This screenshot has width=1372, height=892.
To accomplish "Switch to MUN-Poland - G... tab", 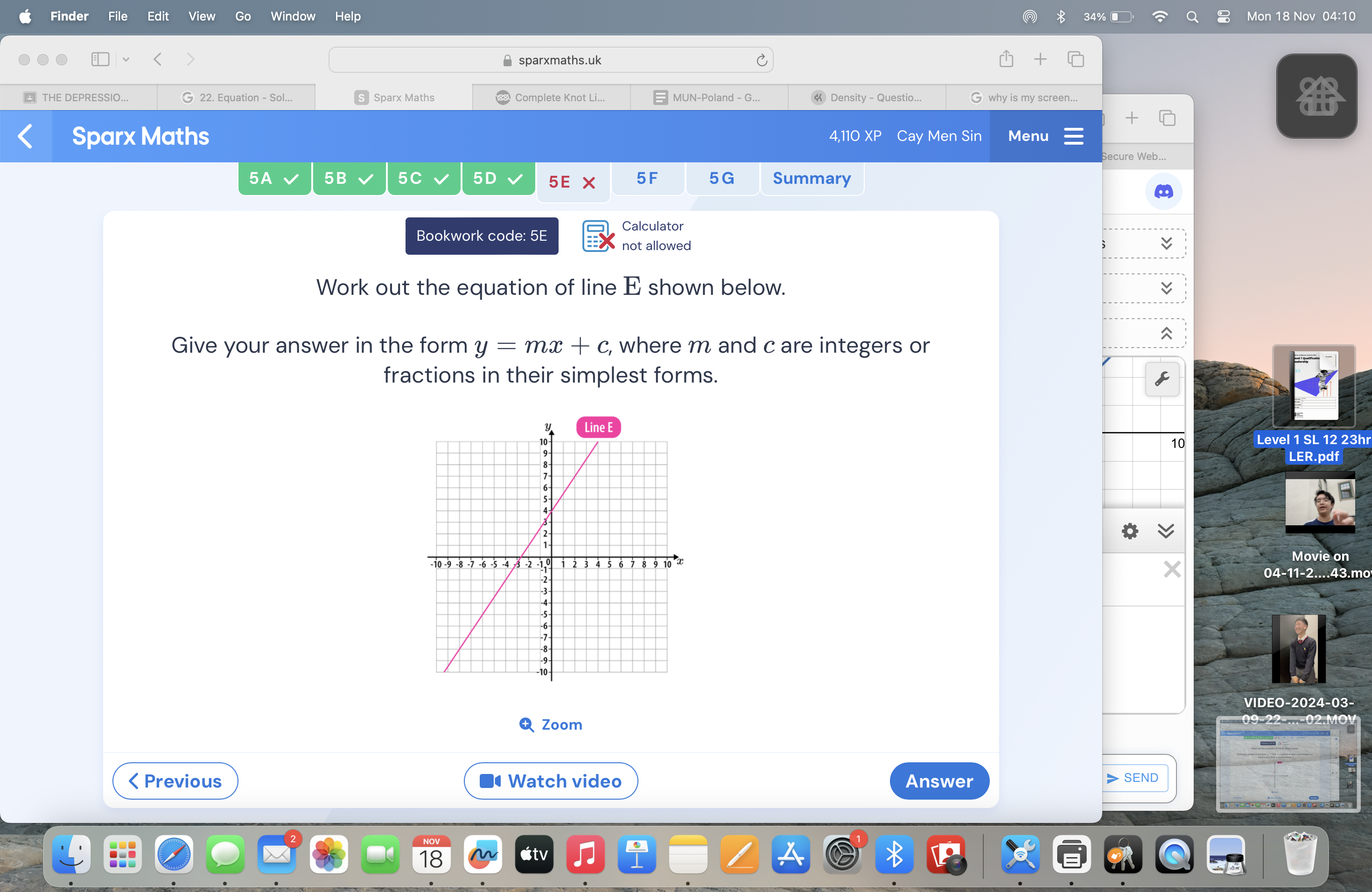I will 708,98.
